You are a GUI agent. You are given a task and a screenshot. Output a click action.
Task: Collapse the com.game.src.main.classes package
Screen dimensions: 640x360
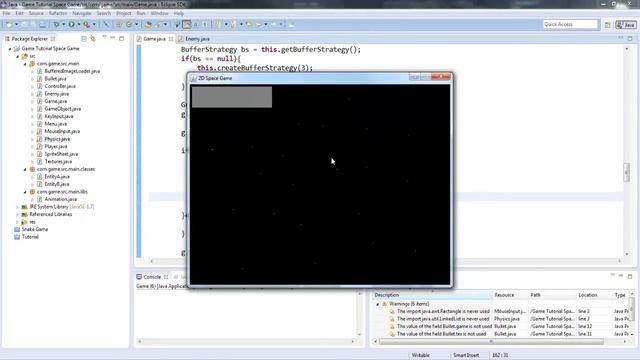tap(25, 169)
